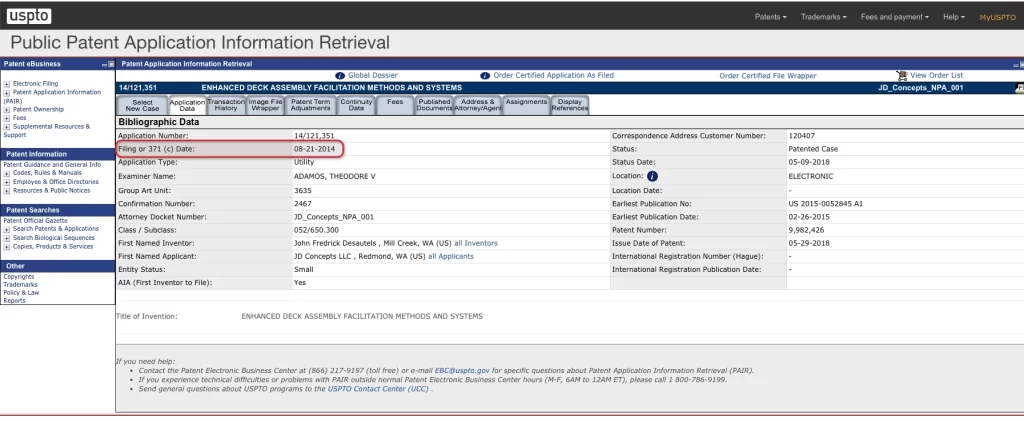This screenshot has width=1024, height=421.
Task: Open the Continuity Data tab
Action: 356,106
